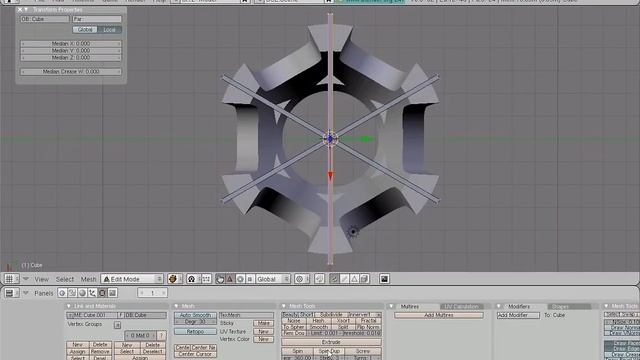Toggle Auto Smooth in Mesh panel

click(195, 315)
